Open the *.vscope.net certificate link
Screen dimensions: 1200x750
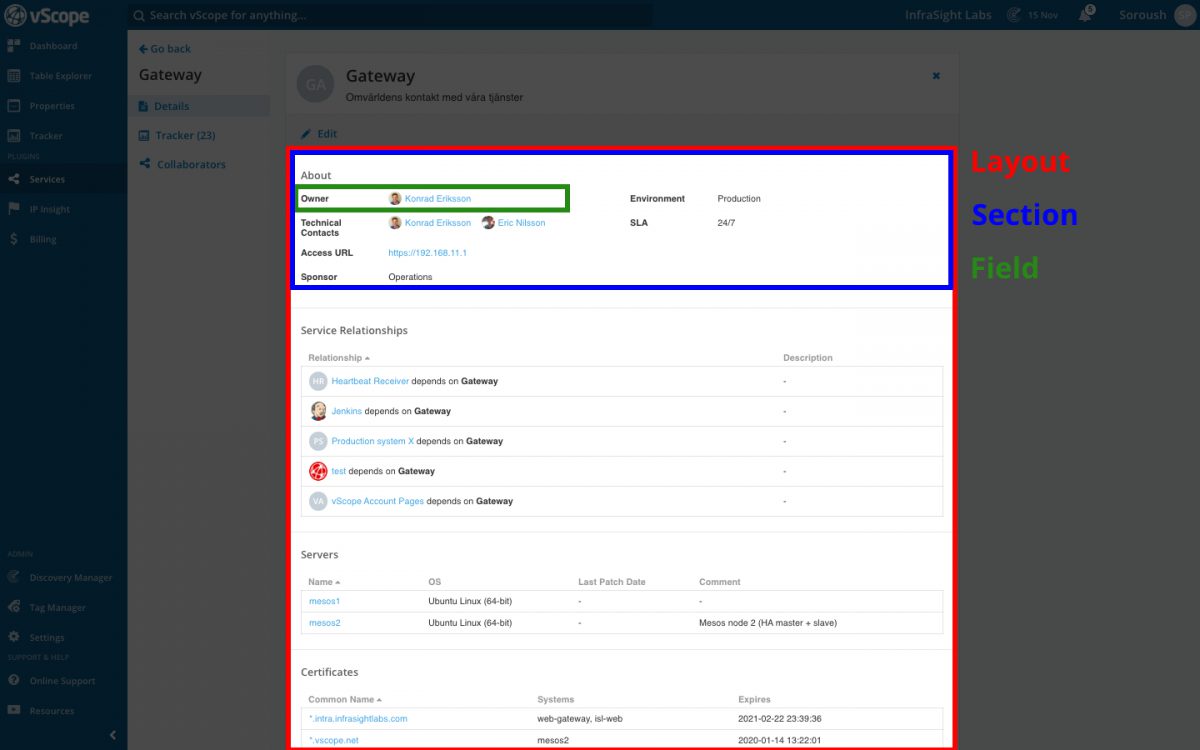(x=334, y=741)
